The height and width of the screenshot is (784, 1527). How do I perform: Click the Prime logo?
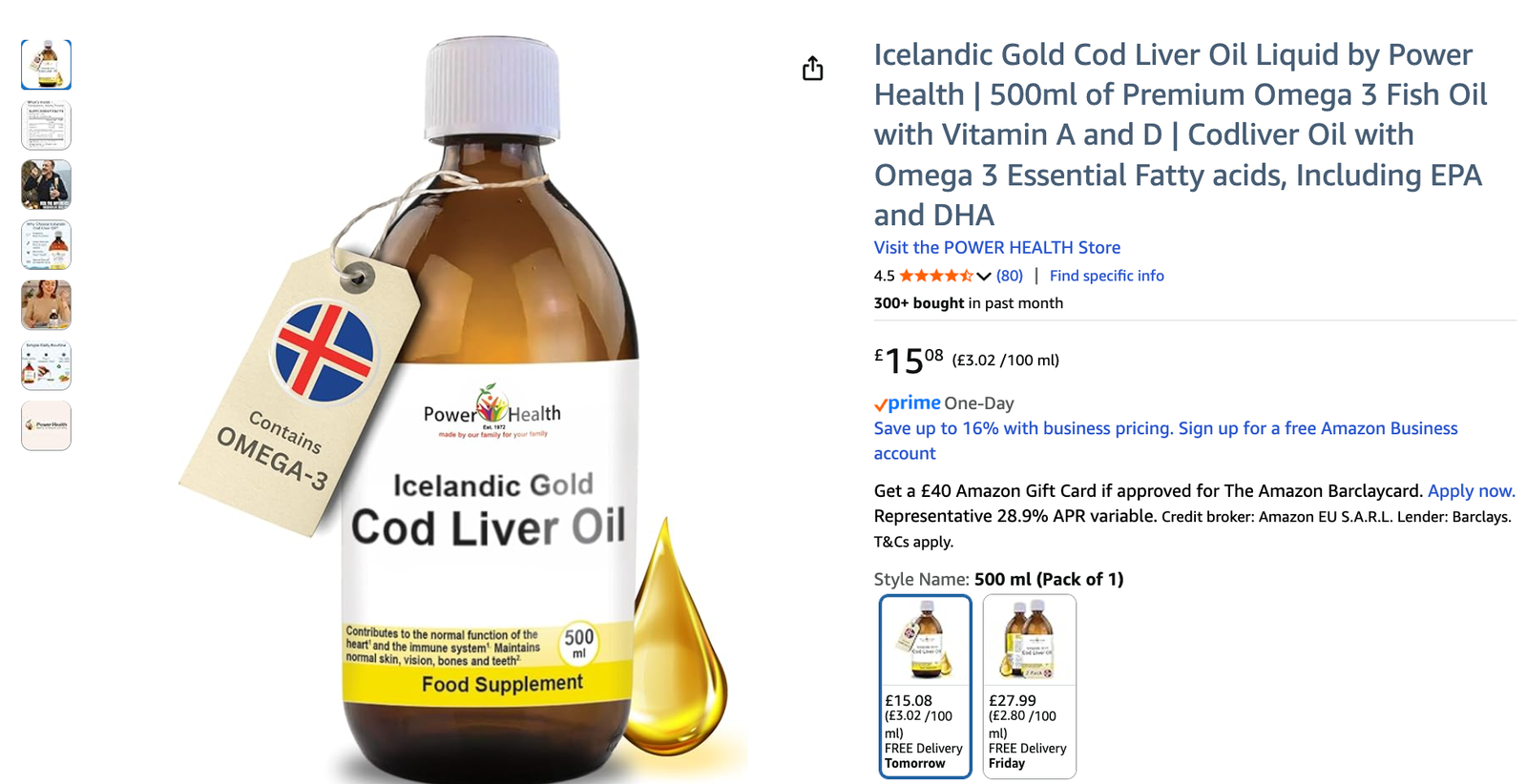[x=908, y=402]
